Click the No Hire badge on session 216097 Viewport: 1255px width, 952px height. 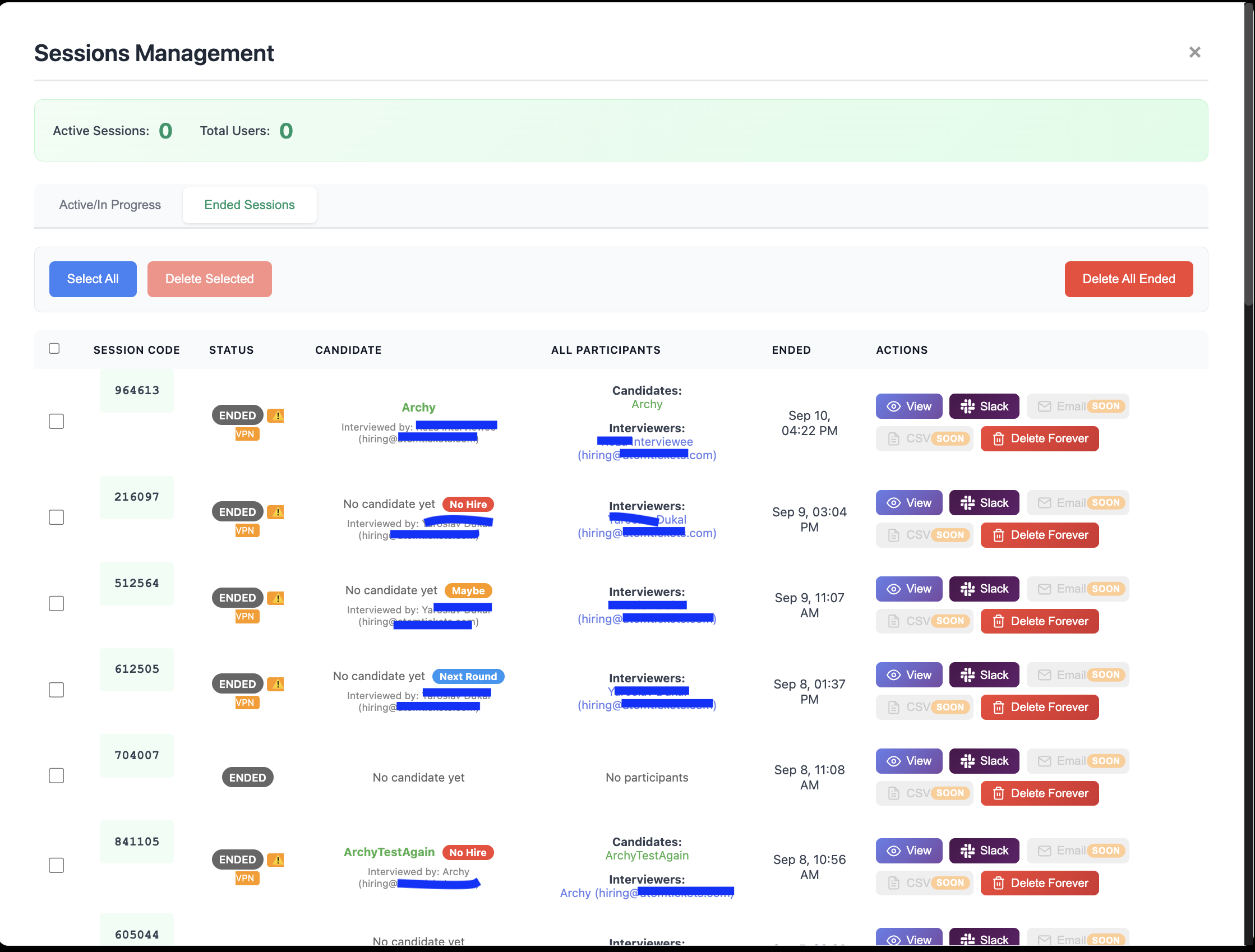coord(468,505)
